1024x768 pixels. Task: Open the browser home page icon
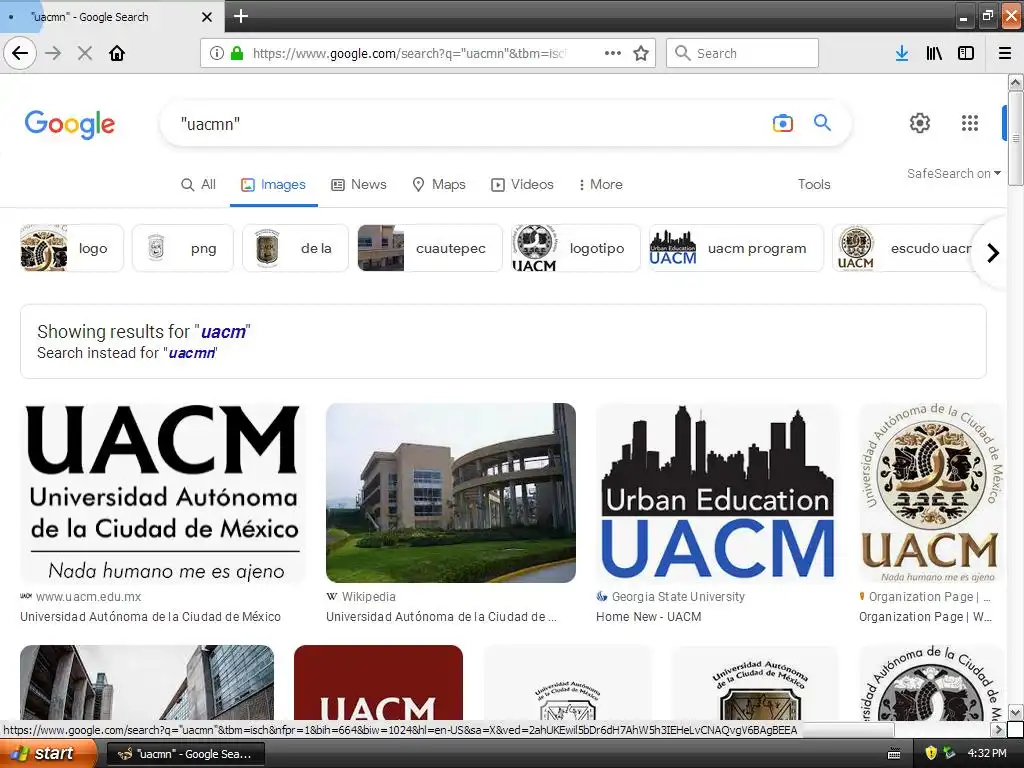[x=117, y=53]
